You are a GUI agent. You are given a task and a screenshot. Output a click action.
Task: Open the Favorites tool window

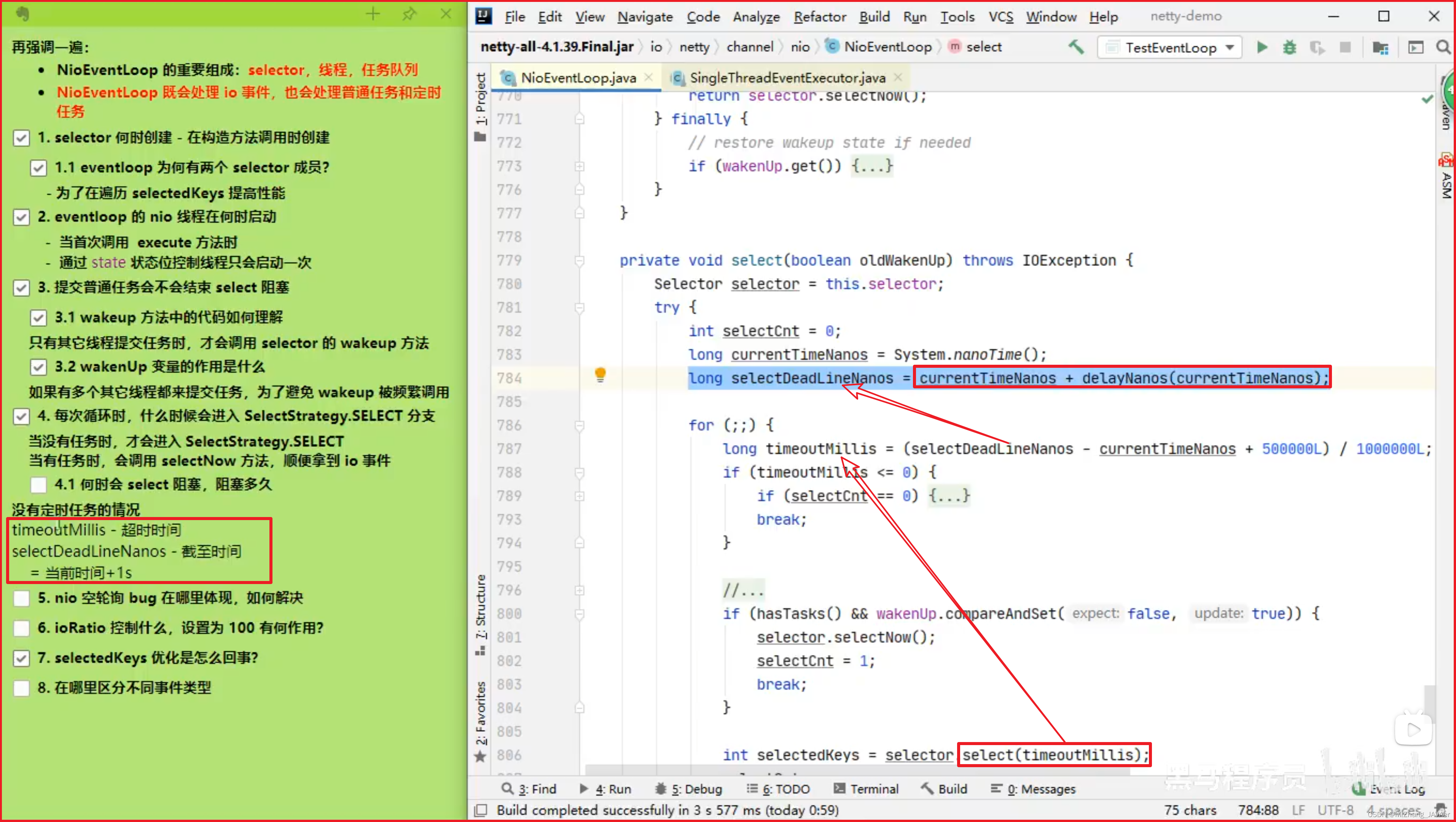(480, 721)
